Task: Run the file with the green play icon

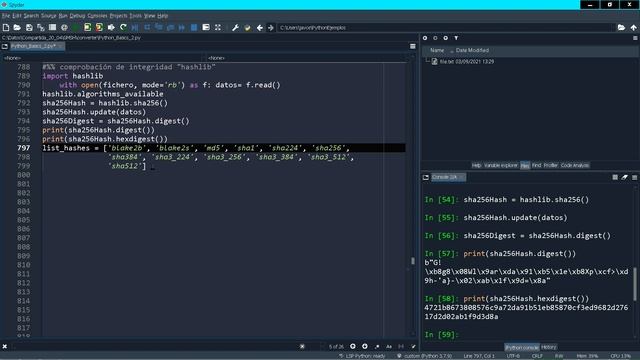Action: pyautogui.click(x=76, y=27)
